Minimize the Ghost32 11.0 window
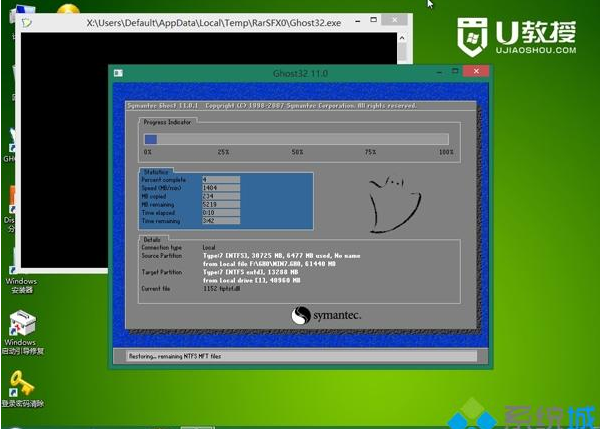This screenshot has height=429, width=600. tap(439, 73)
